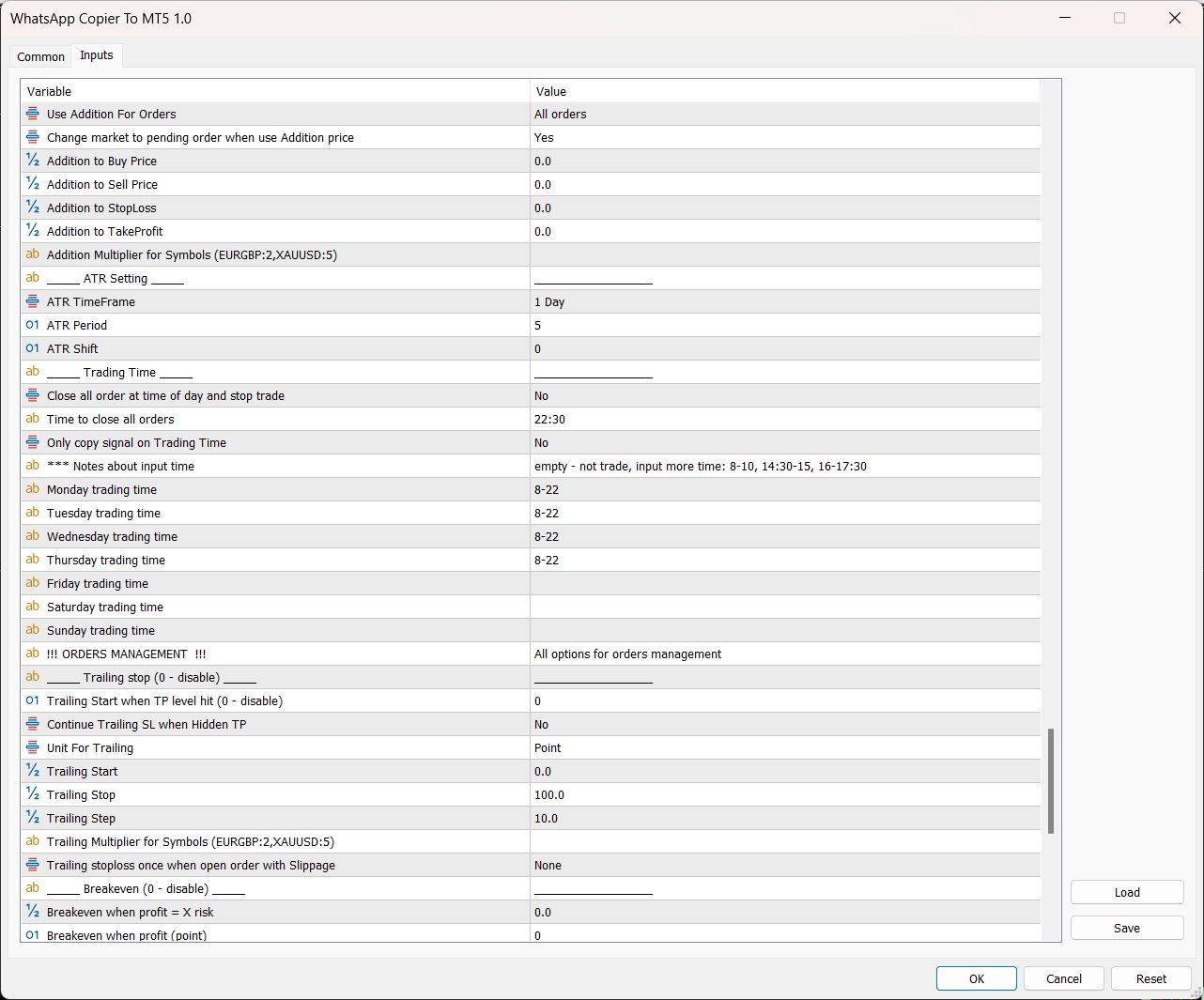Image resolution: width=1204 pixels, height=1000 pixels.
Task: Open the 'None' value for Trailing stoploss once with Slippage
Action: tap(785, 865)
